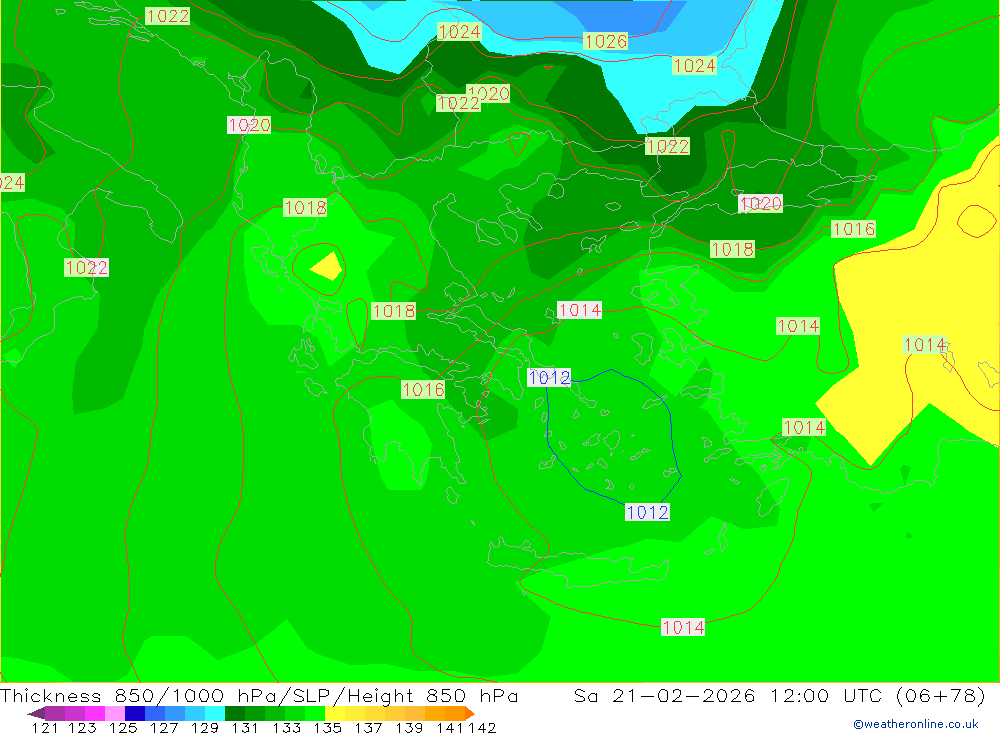This screenshot has height=733, width=1000.
Task: Select the yellow legend swatch at 135
Action: pyautogui.click(x=335, y=713)
